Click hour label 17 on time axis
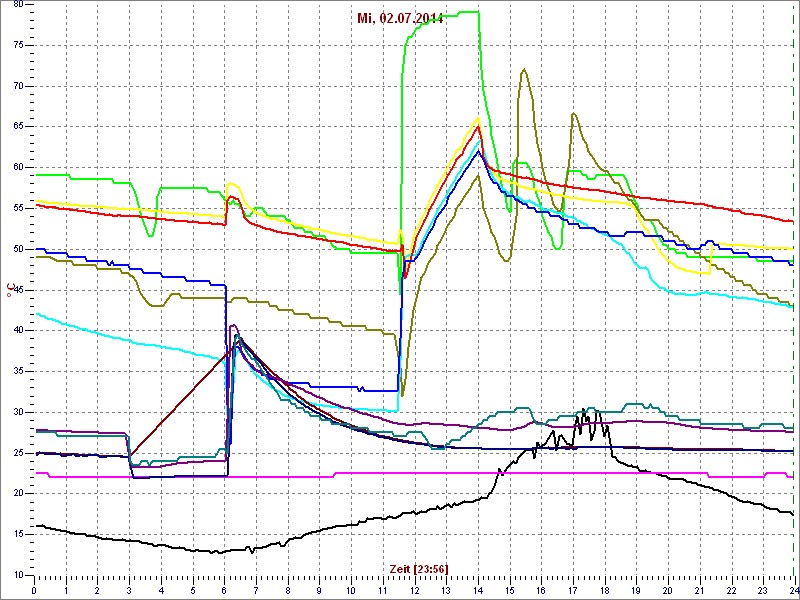This screenshot has width=800, height=600. click(x=571, y=590)
